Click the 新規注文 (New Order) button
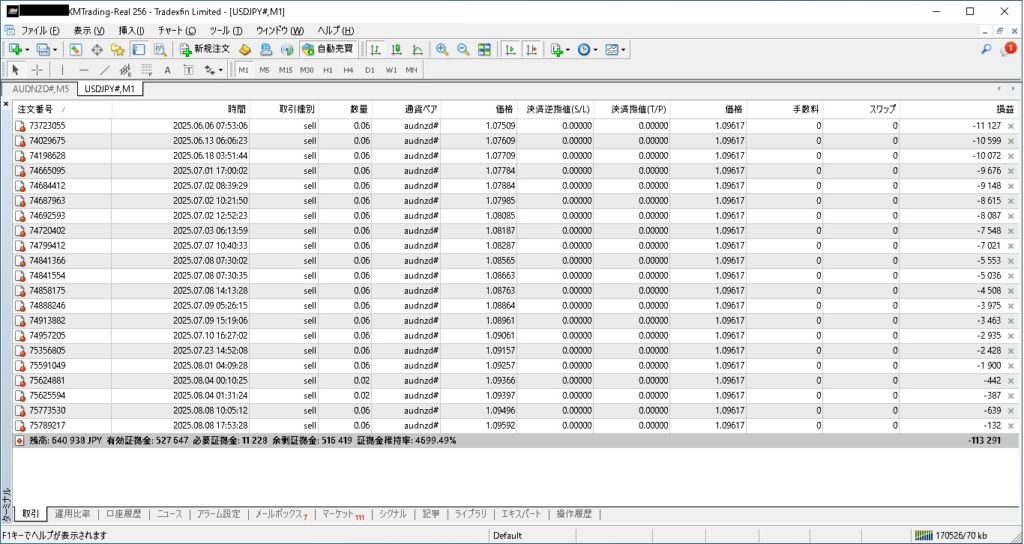1024x544 pixels. tap(206, 49)
